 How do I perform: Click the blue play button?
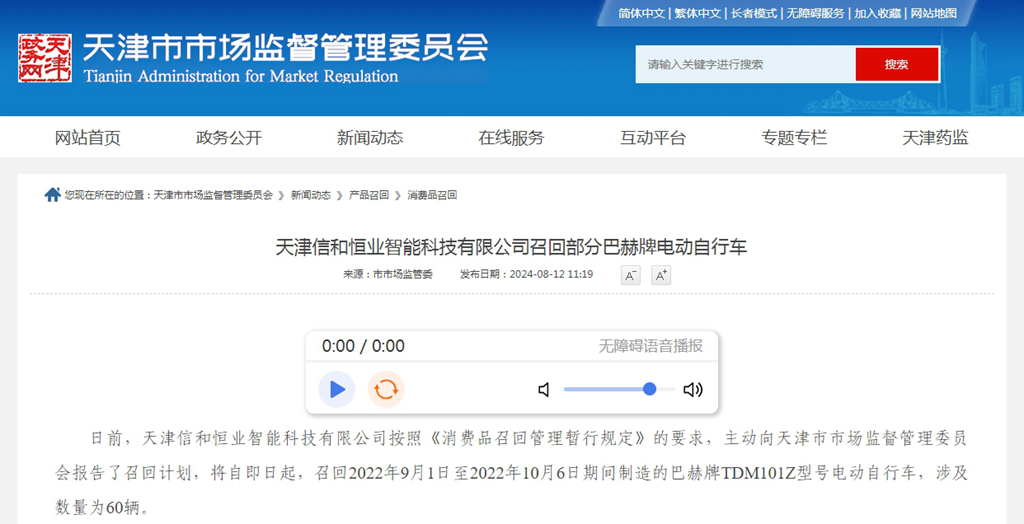click(337, 389)
